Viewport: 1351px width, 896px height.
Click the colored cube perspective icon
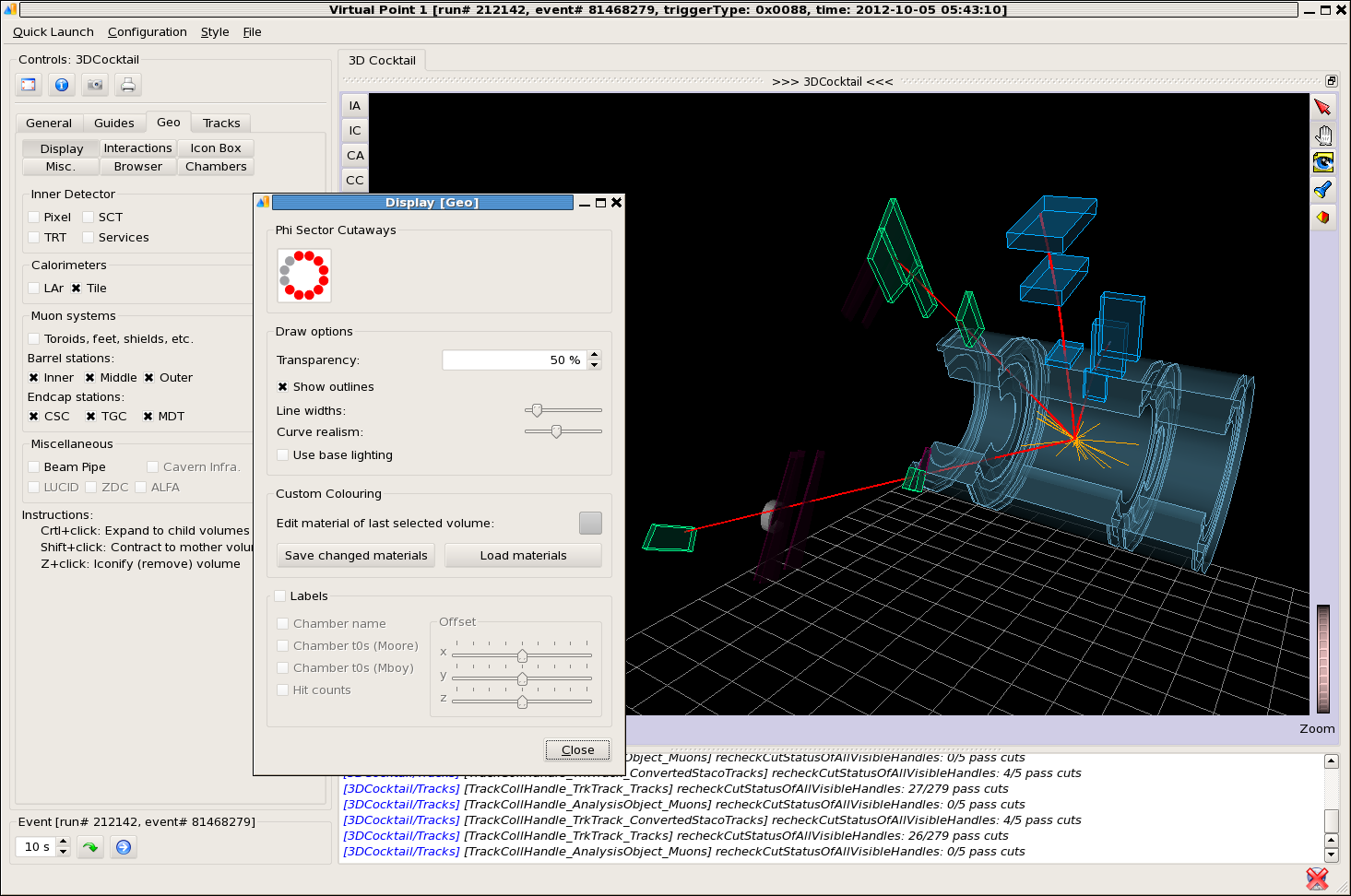(x=1323, y=218)
